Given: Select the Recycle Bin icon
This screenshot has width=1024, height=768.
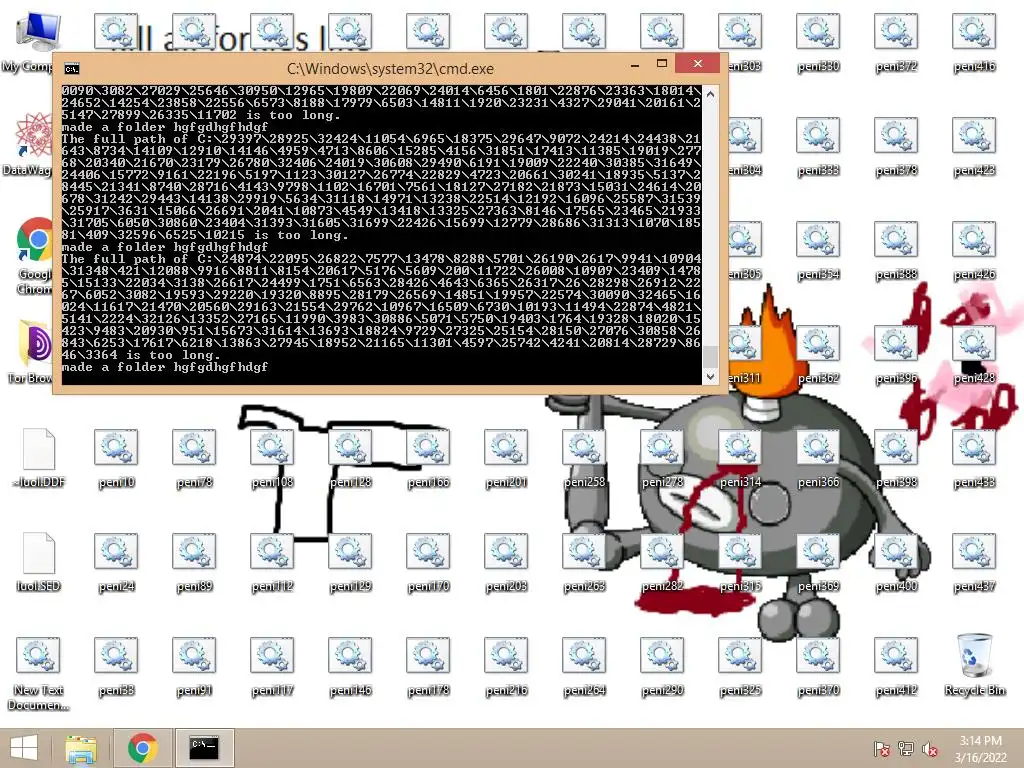Looking at the screenshot, I should click(974, 665).
